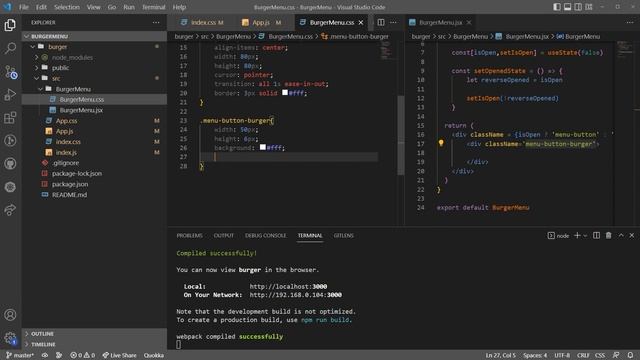Expand the public folder
Image resolution: width=640 pixels, height=360 pixels.
(37, 68)
